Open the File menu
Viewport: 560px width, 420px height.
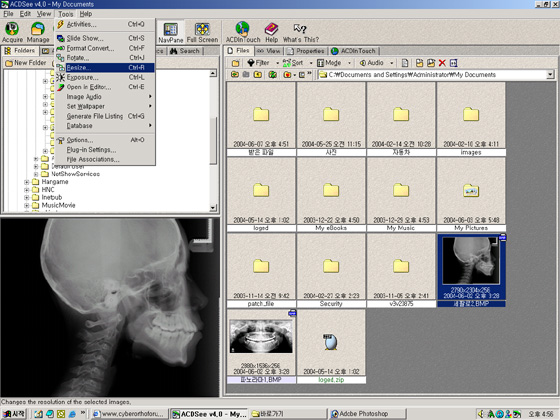tap(8, 14)
